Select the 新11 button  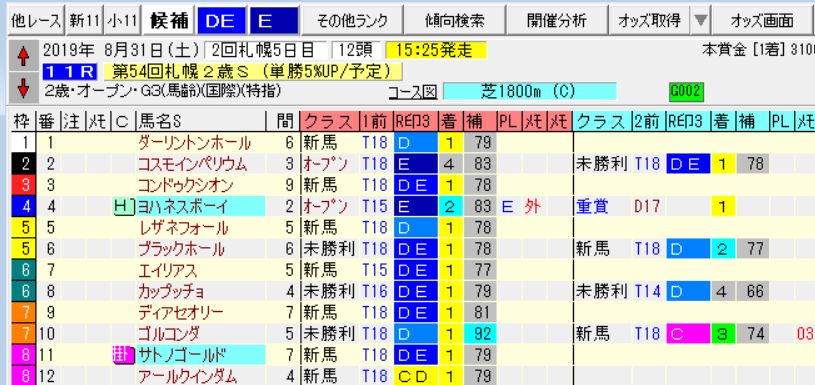[x=84, y=21]
